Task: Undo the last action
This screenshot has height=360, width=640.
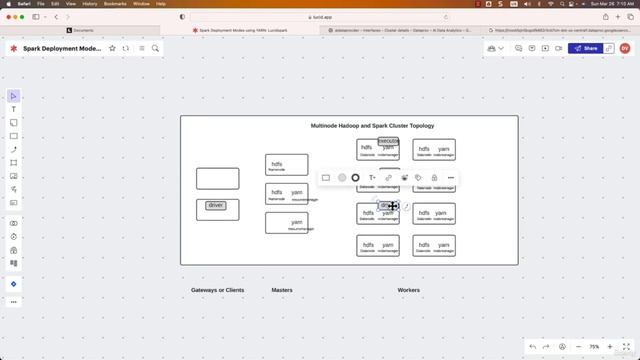Action: click(533, 347)
